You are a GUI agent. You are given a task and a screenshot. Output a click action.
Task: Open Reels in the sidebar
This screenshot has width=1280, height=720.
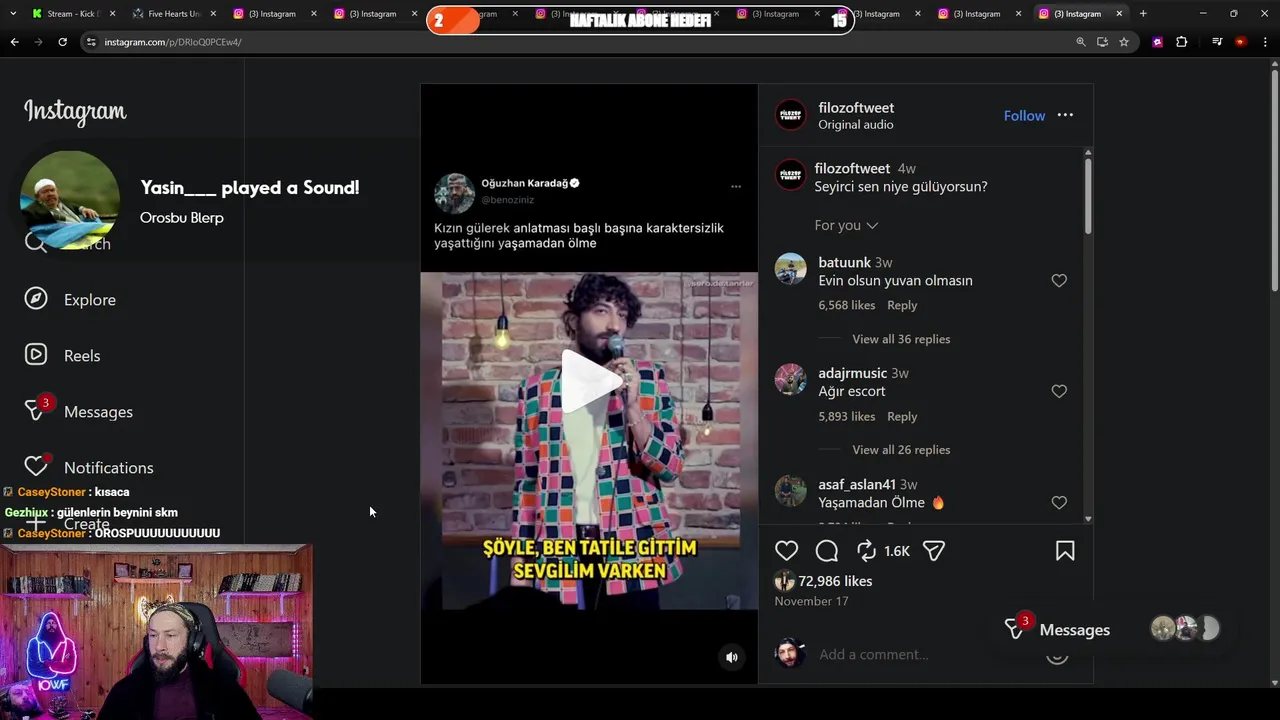(x=62, y=355)
